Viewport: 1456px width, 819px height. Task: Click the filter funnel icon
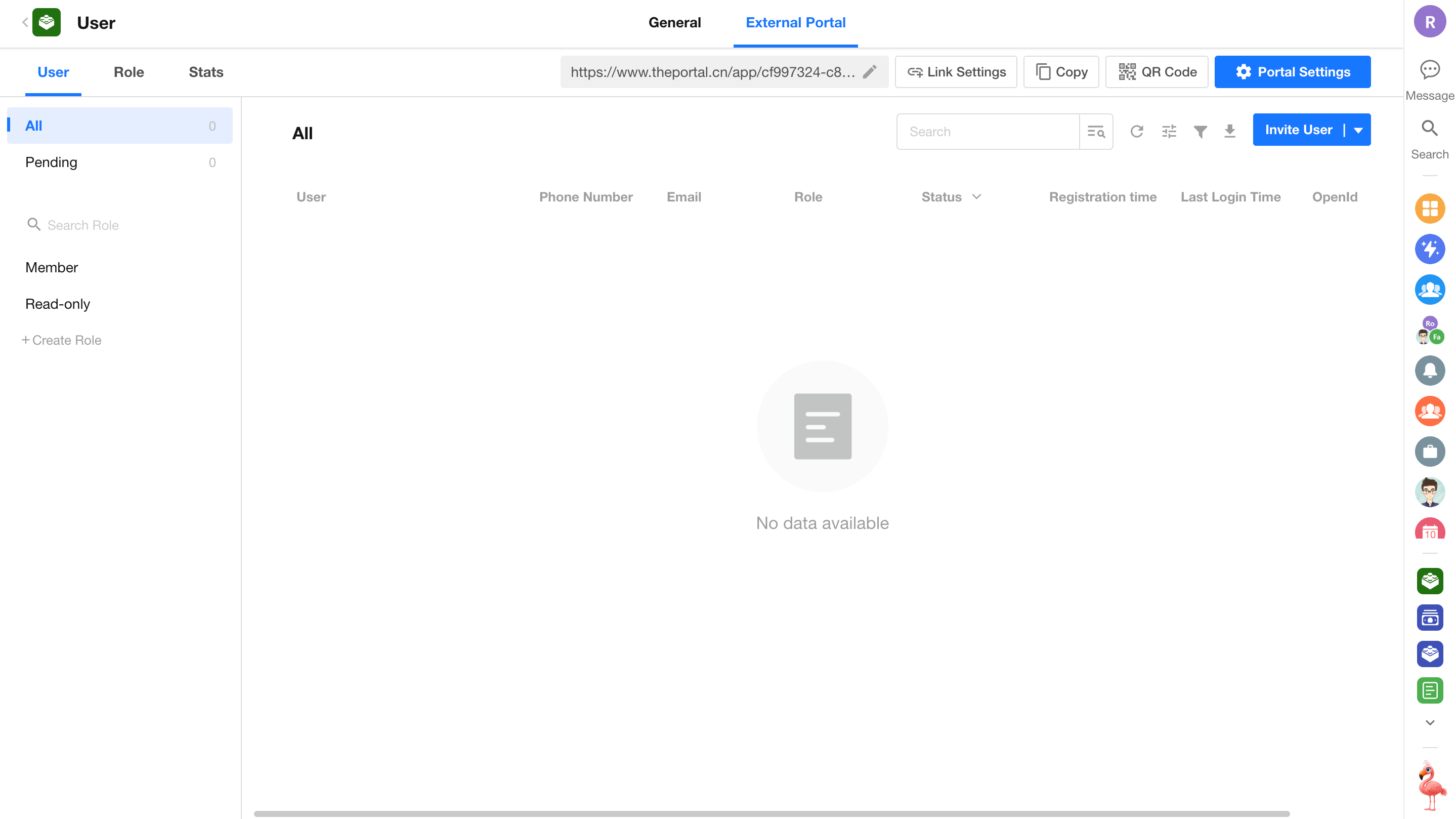coord(1200,132)
